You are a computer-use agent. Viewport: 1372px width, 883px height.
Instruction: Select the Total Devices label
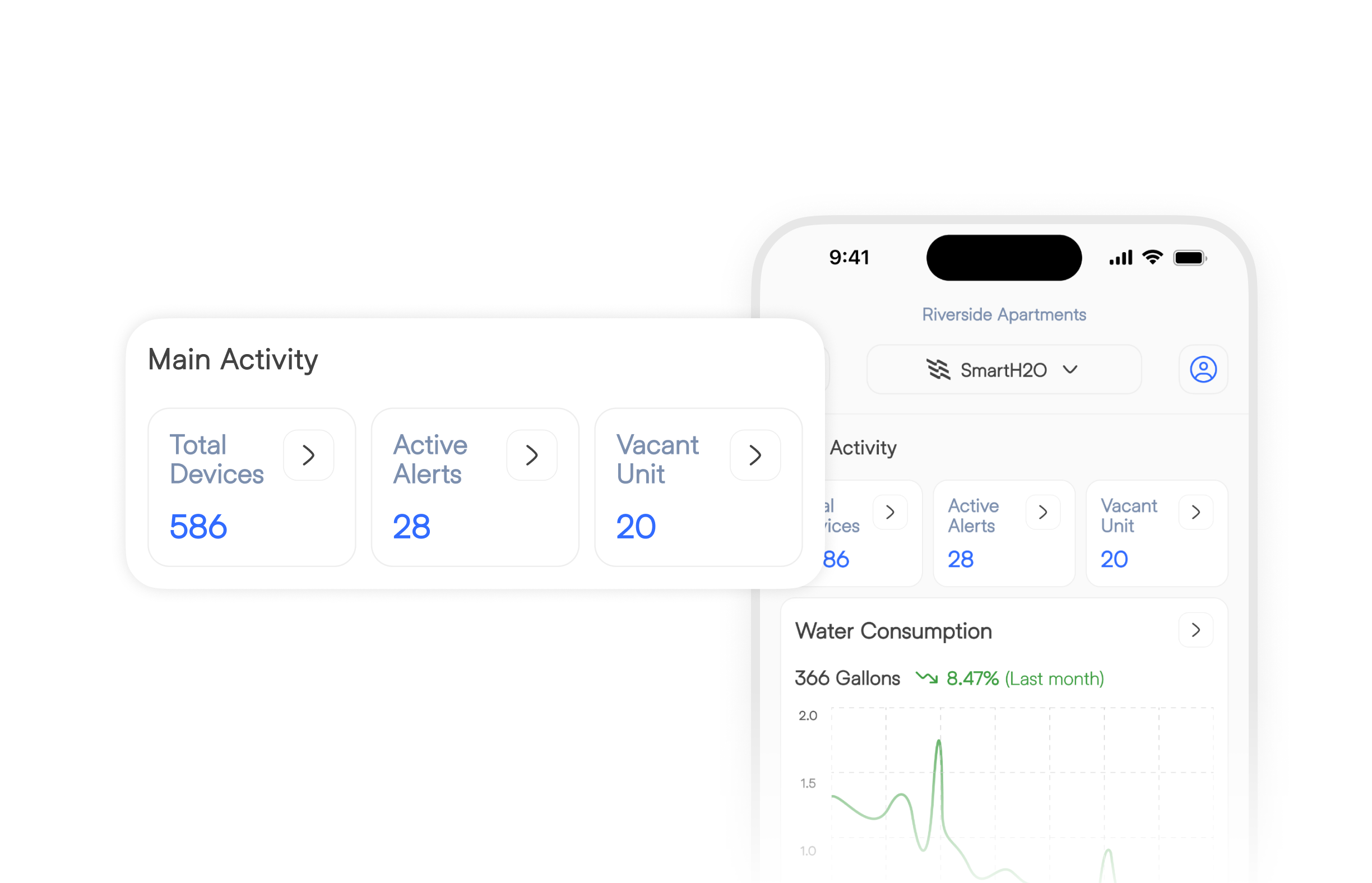pyautogui.click(x=216, y=459)
